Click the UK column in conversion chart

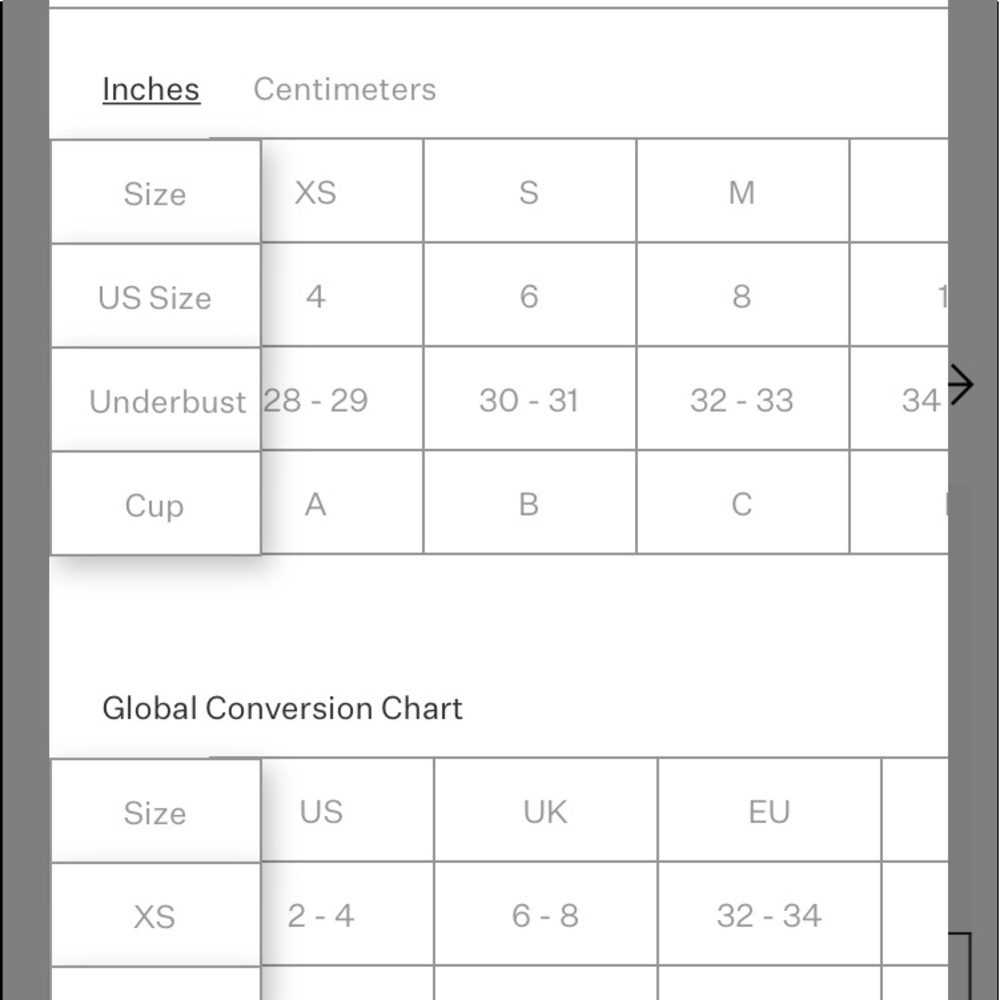pos(545,811)
